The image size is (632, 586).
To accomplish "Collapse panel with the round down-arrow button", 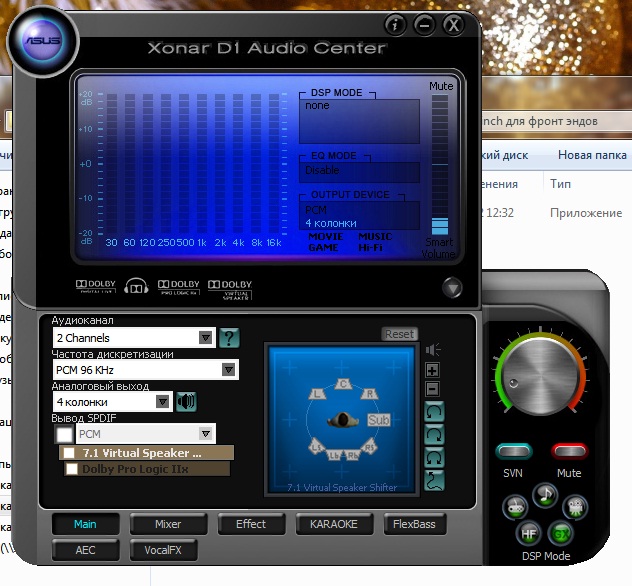I will point(452,288).
